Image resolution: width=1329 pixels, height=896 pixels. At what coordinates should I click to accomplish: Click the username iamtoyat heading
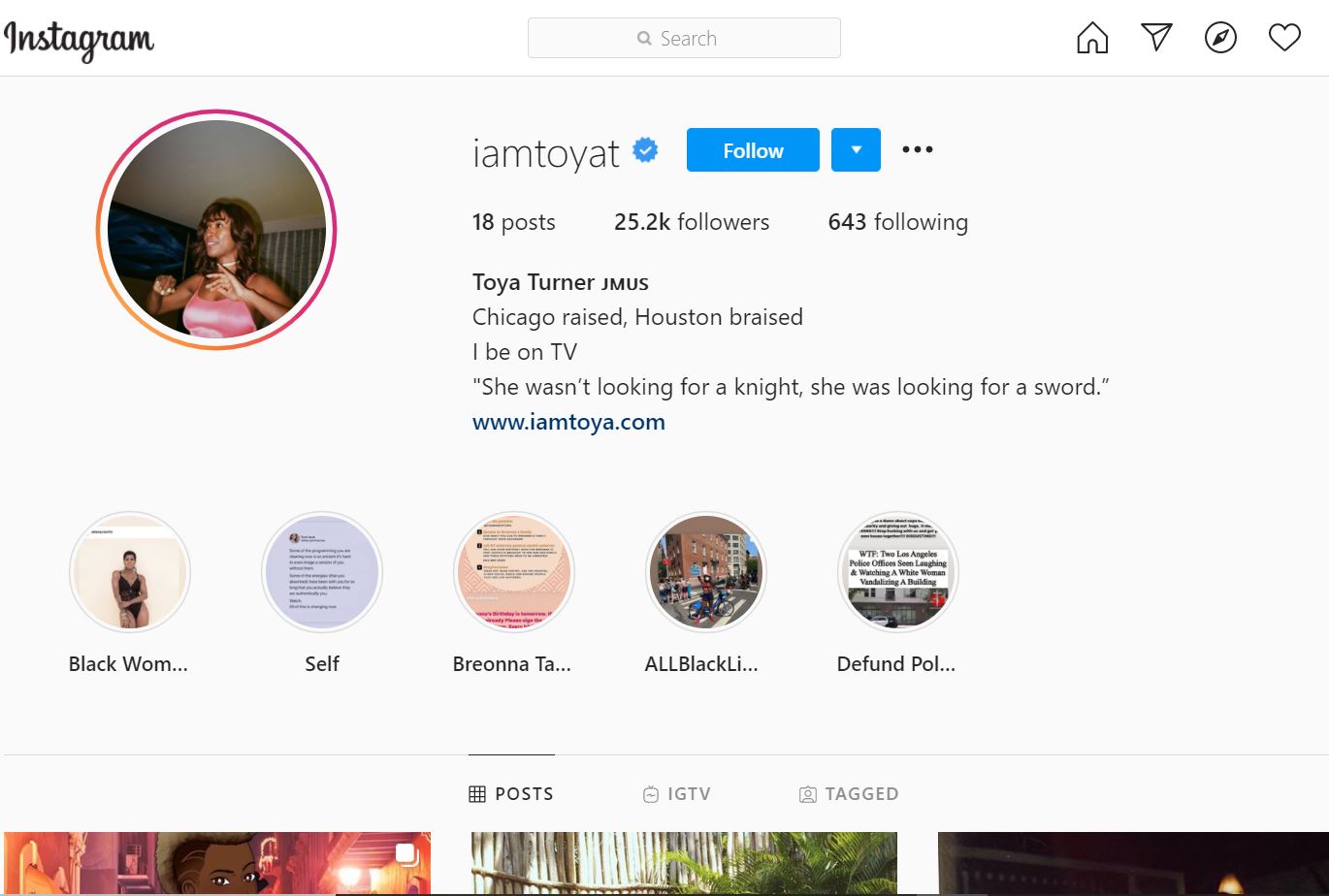546,152
